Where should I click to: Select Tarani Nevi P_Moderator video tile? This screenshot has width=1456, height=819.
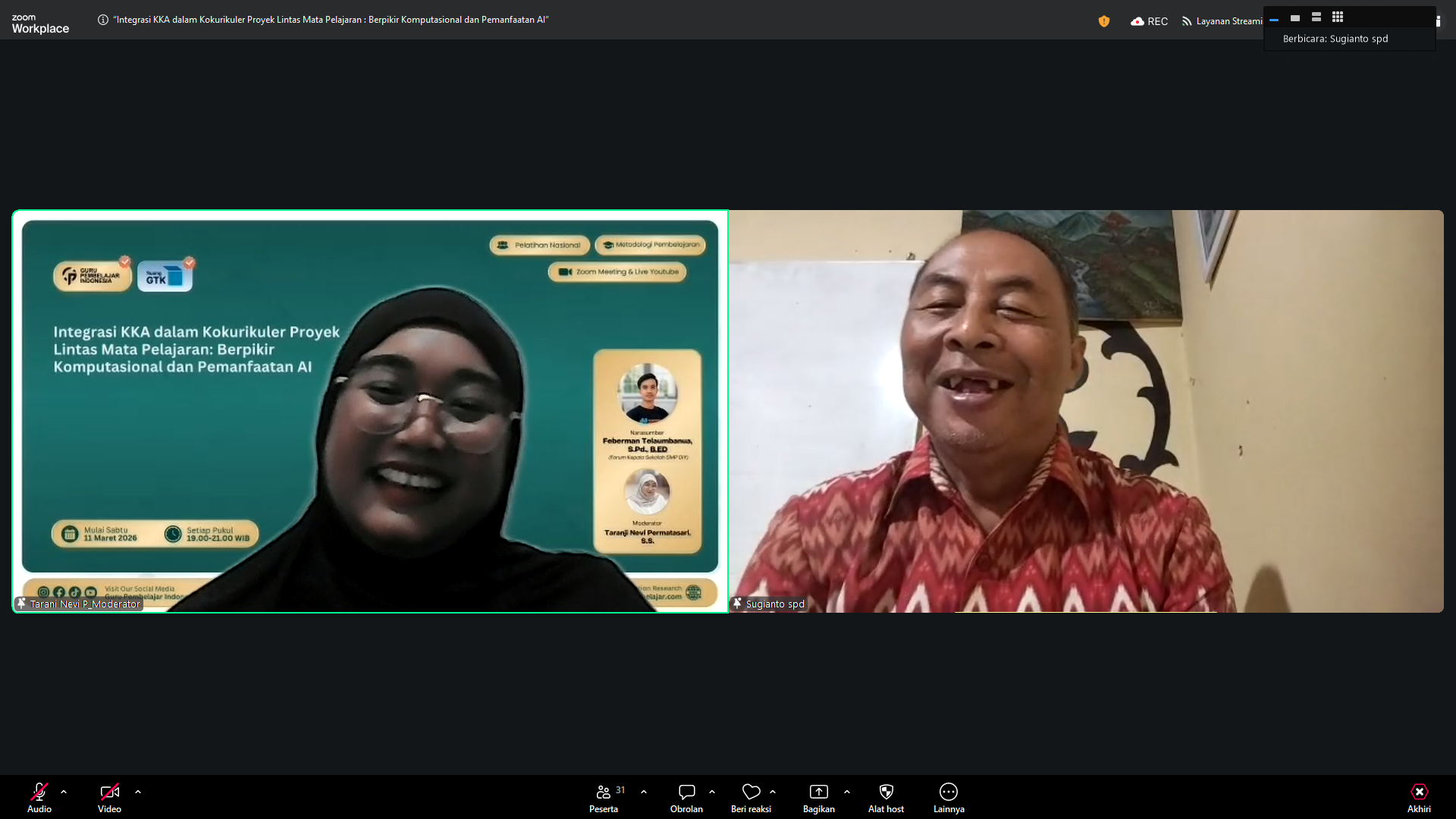tap(370, 411)
